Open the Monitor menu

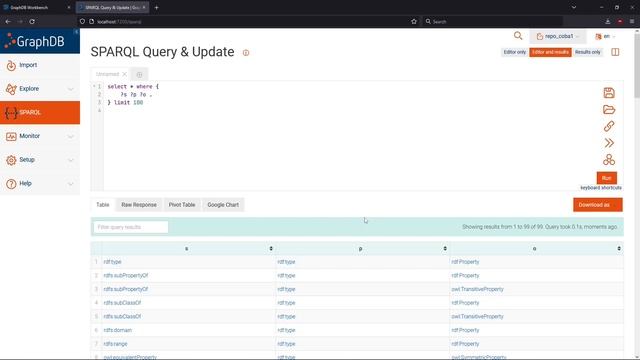pos(29,136)
